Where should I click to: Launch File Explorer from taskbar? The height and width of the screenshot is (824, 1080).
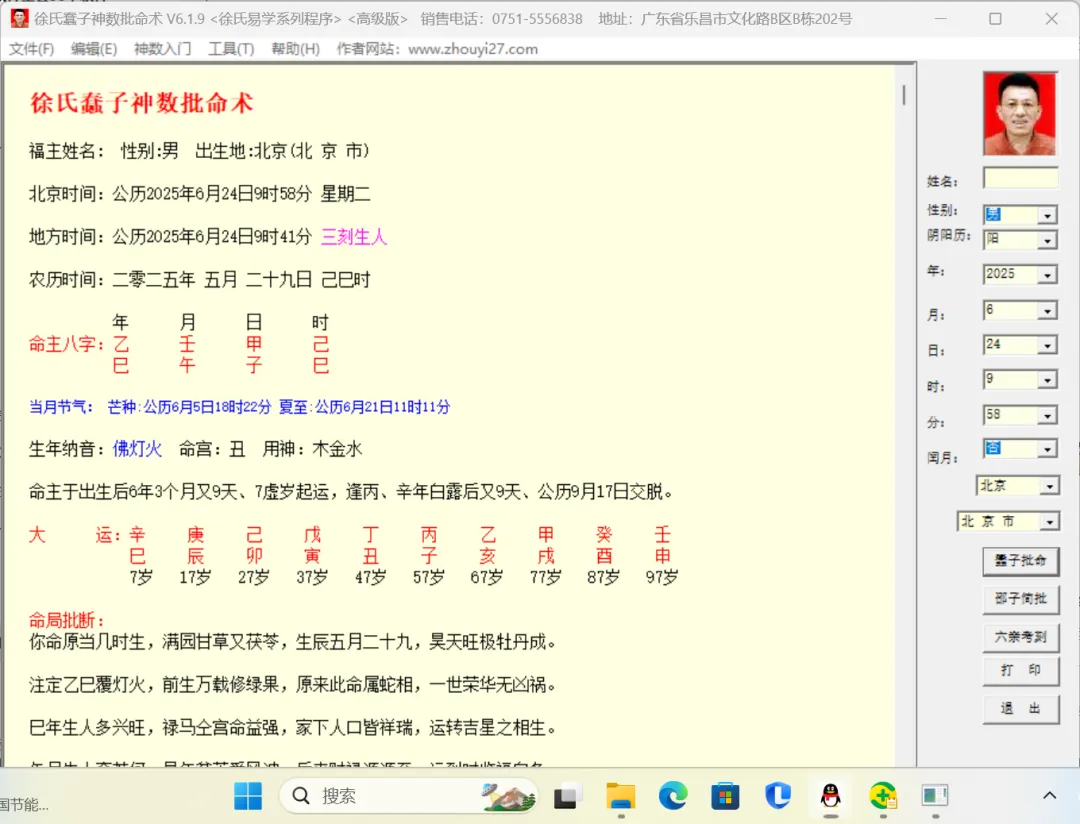(621, 796)
